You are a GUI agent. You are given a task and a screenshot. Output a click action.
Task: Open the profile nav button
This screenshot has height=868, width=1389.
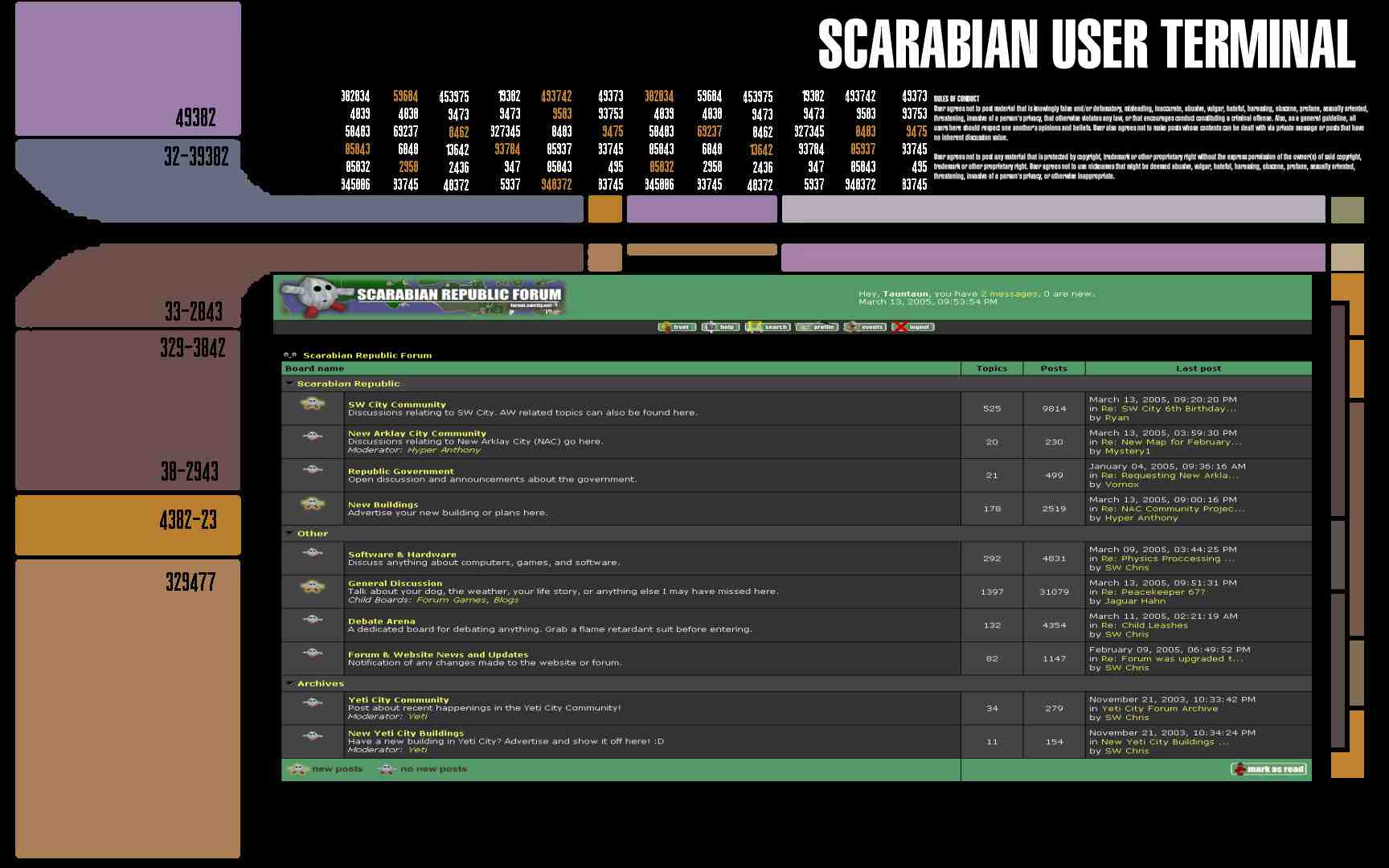817,327
